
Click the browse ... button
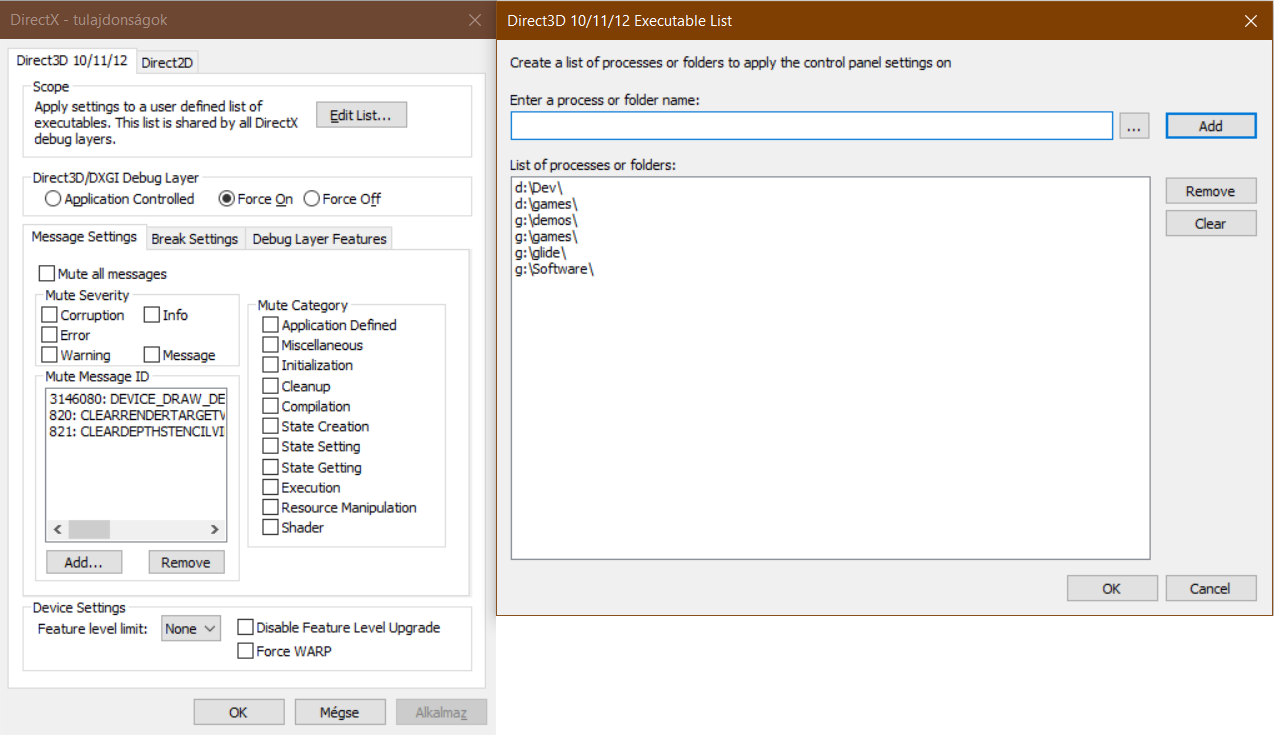click(1134, 126)
